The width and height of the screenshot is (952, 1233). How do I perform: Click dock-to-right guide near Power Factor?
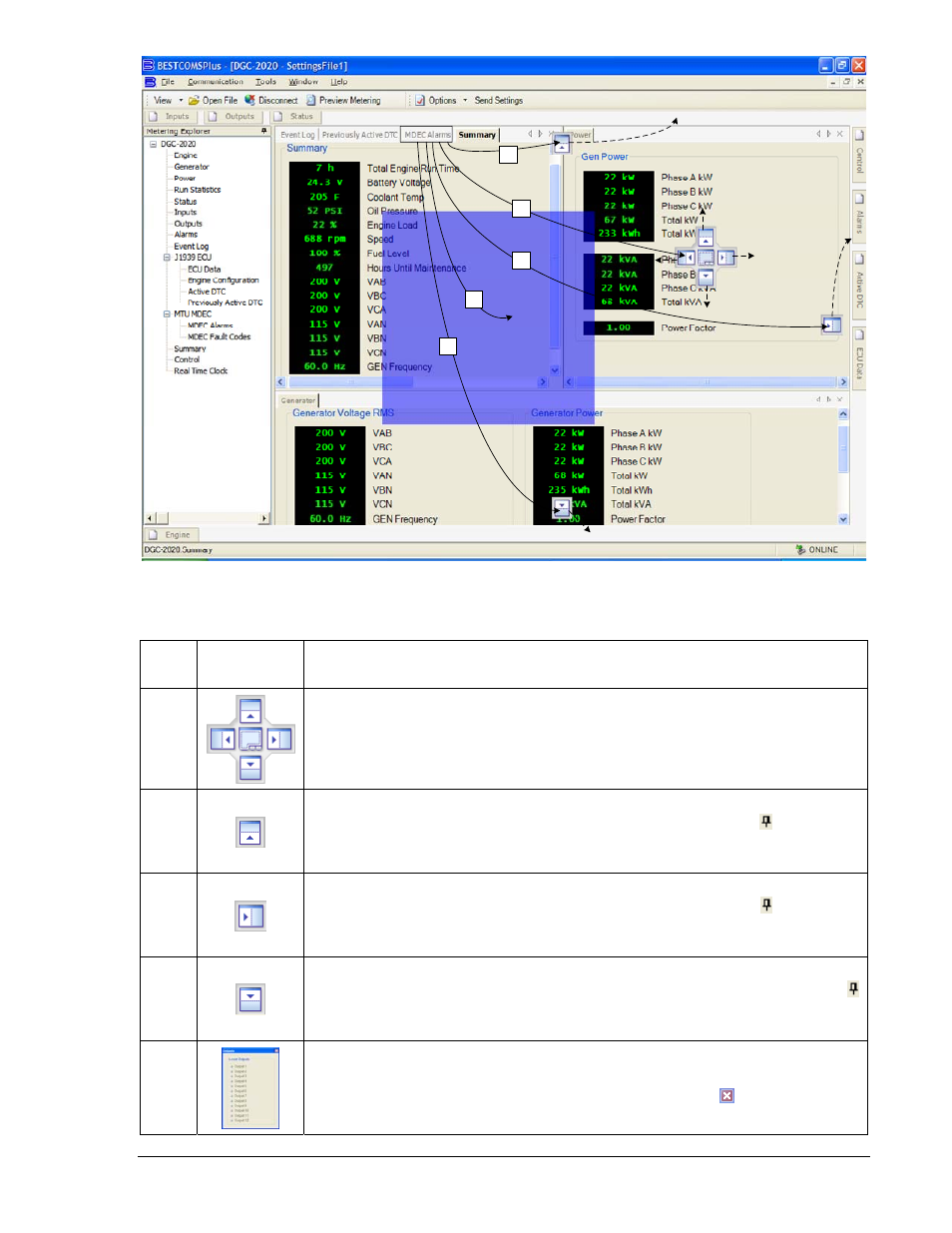pyautogui.click(x=831, y=324)
